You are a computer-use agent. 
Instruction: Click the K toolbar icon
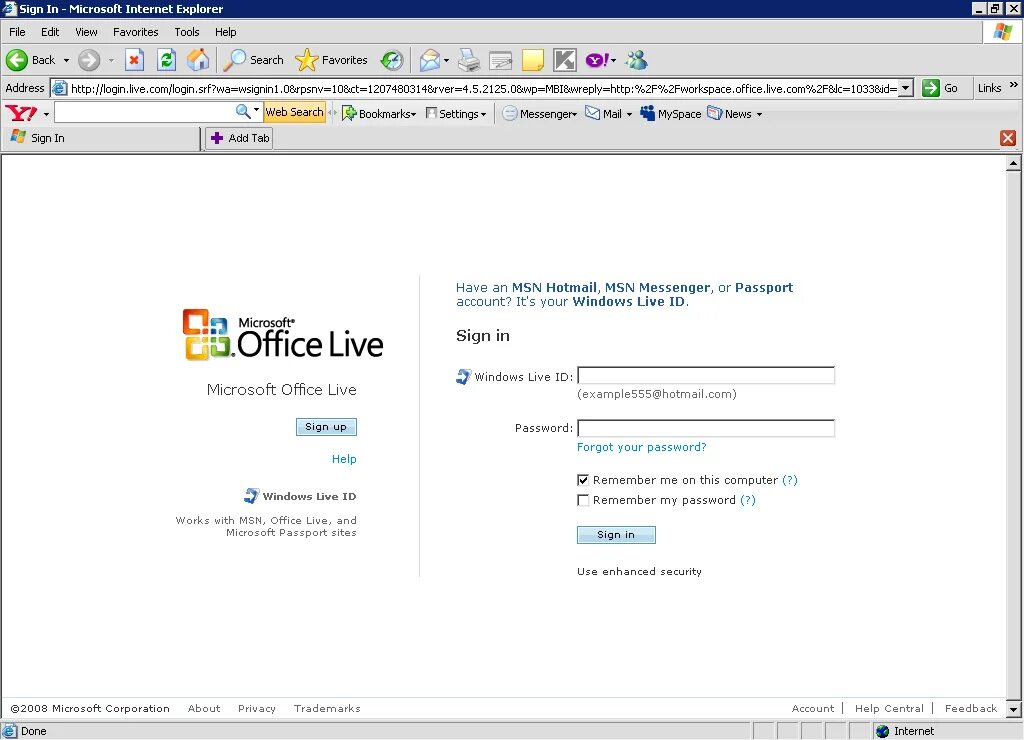tap(565, 60)
